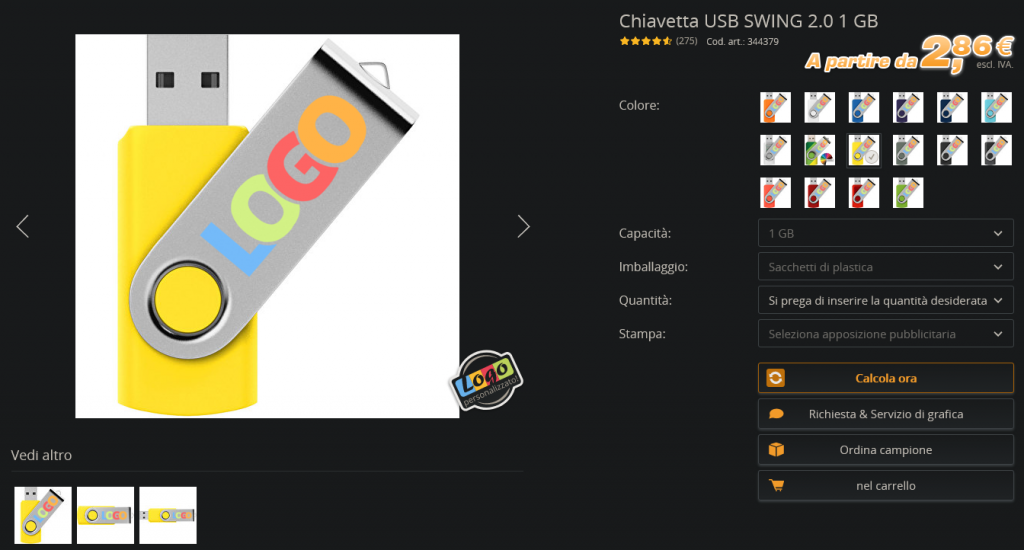Go to the next product image
Screen dimensions: 1024x550
[x=523, y=227]
